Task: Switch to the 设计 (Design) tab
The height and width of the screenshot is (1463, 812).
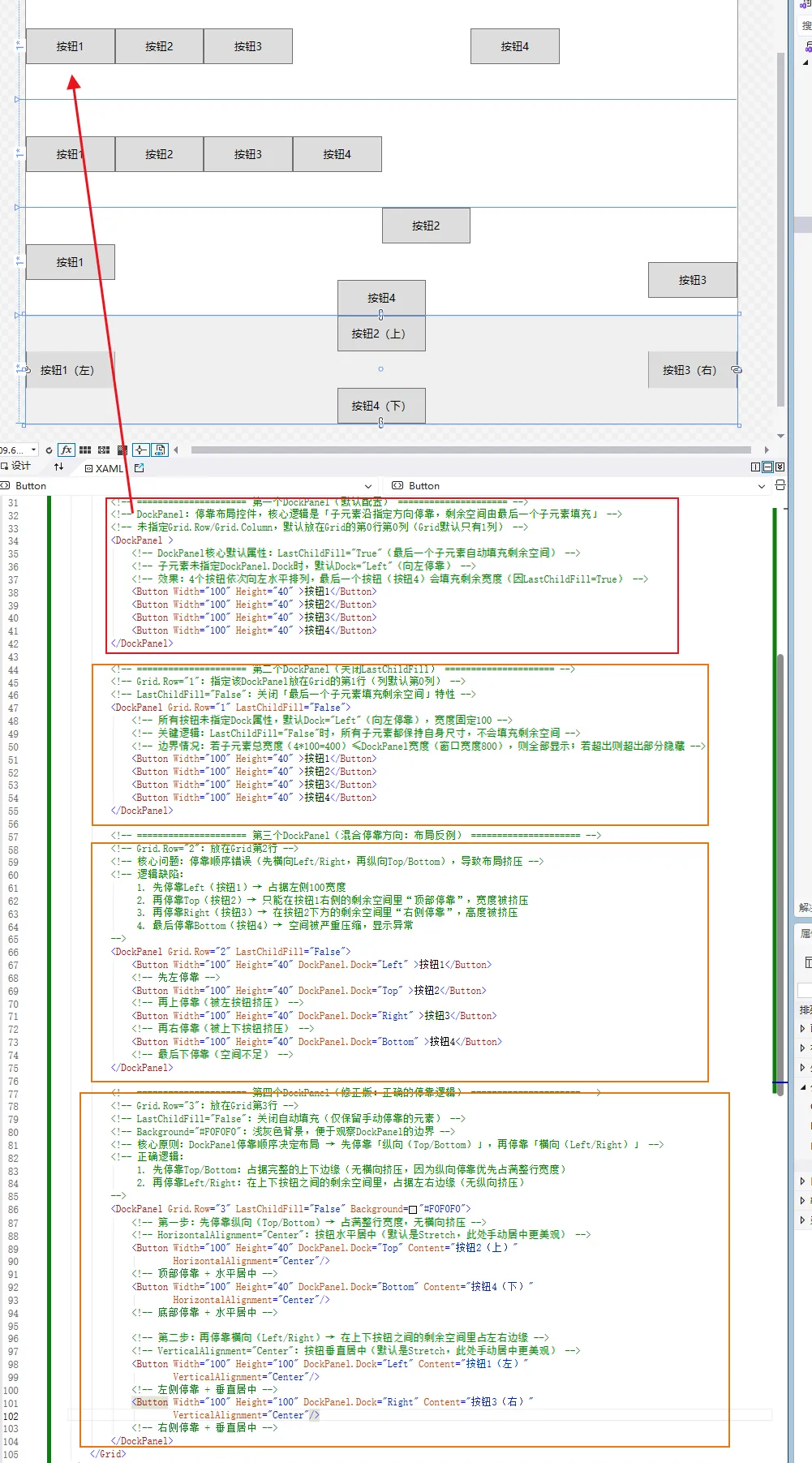Action: 16,466
